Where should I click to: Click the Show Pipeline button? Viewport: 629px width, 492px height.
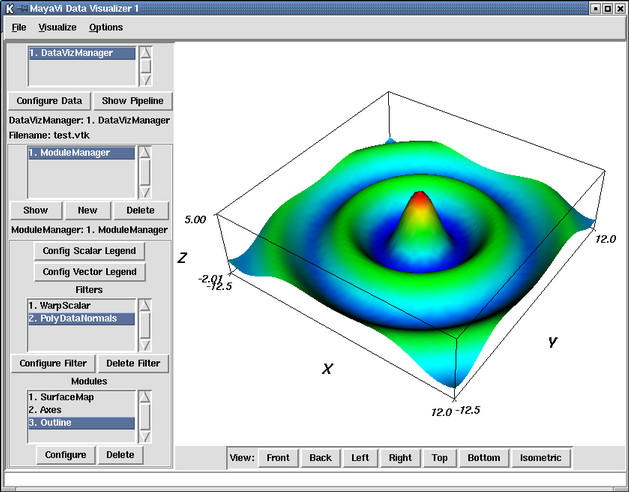(x=132, y=101)
